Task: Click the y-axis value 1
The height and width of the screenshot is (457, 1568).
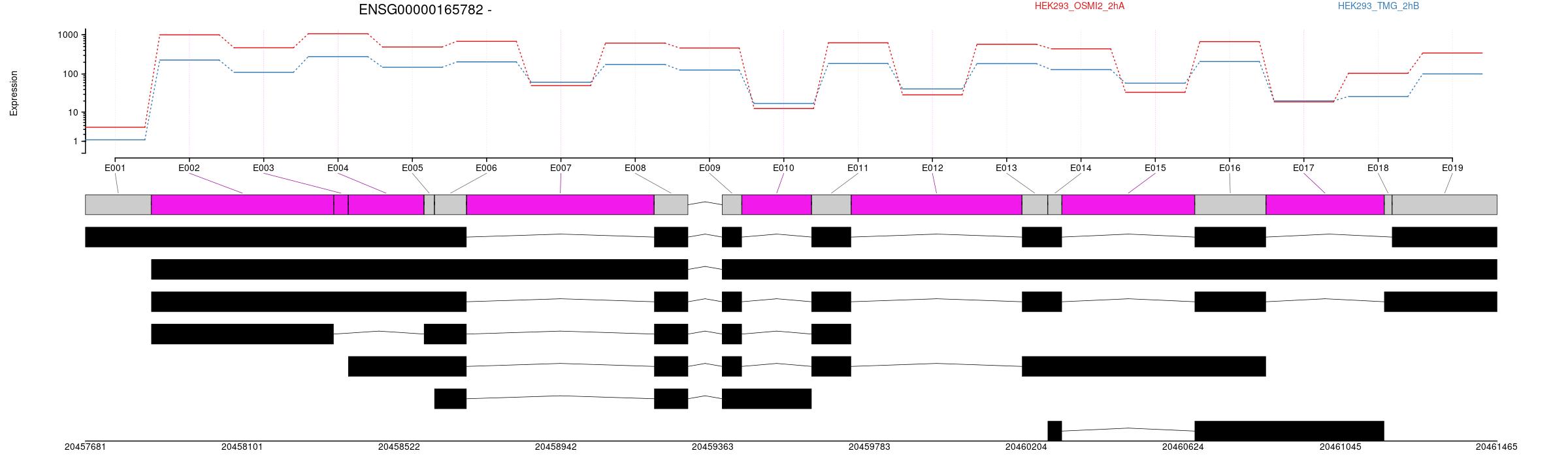Action: point(75,141)
